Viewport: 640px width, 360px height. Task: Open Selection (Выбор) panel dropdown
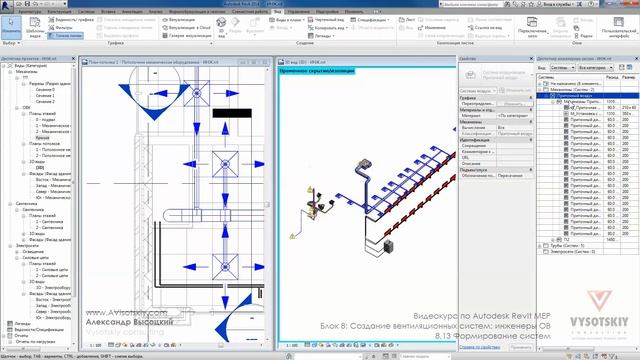point(11,43)
